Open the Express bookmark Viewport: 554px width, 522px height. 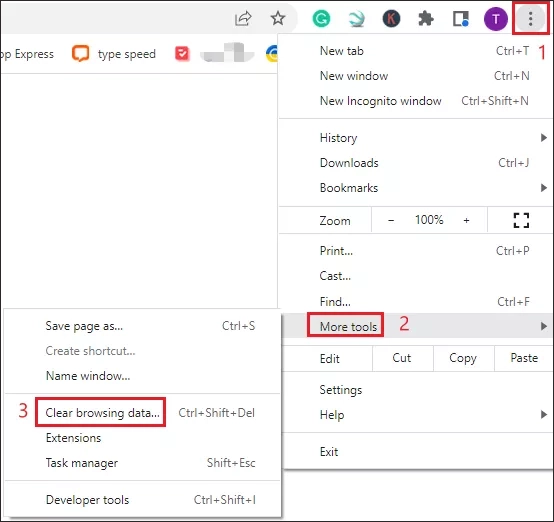pos(28,54)
